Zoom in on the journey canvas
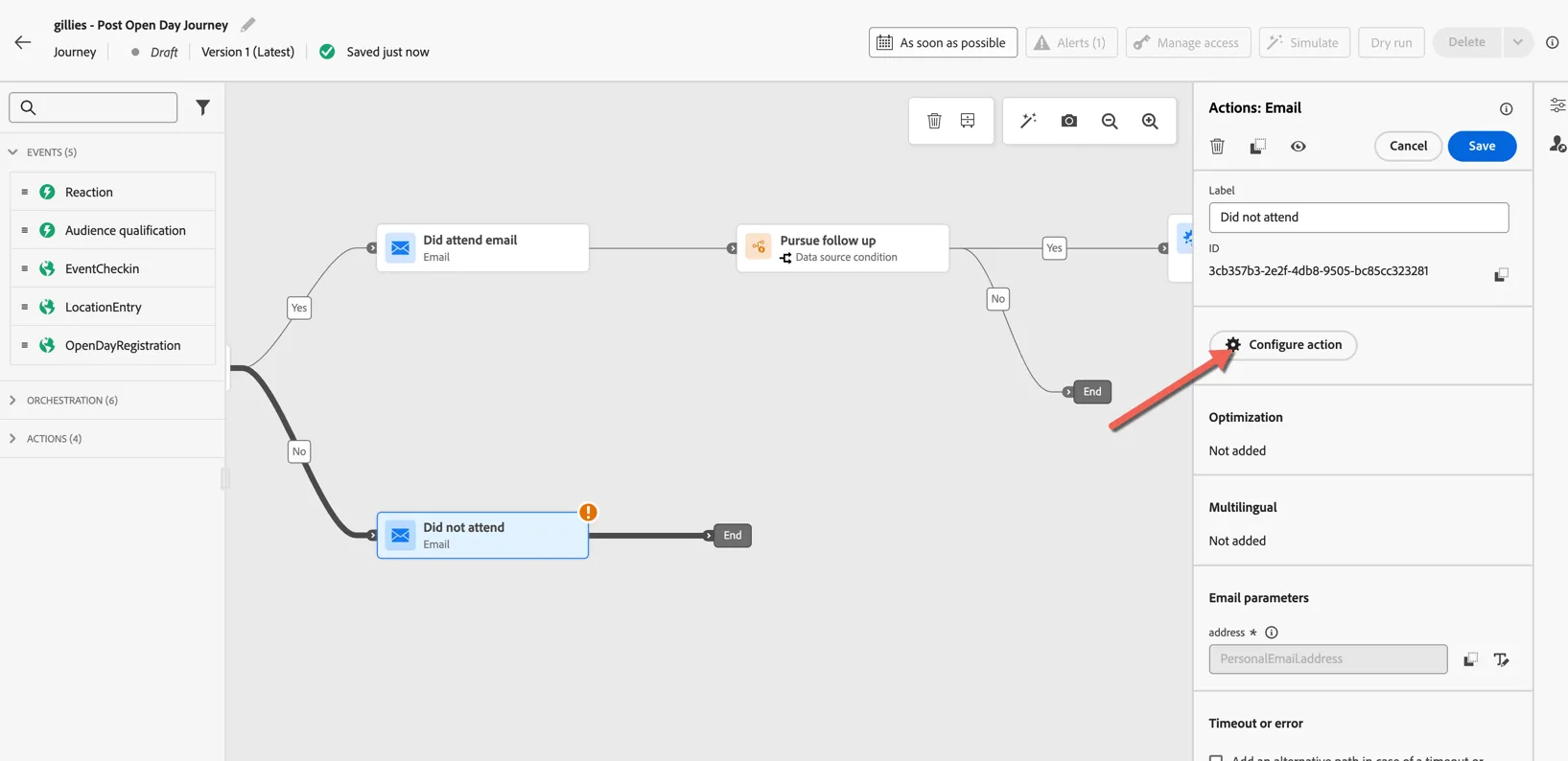Viewport: 1568px width, 761px height. pos(1150,121)
